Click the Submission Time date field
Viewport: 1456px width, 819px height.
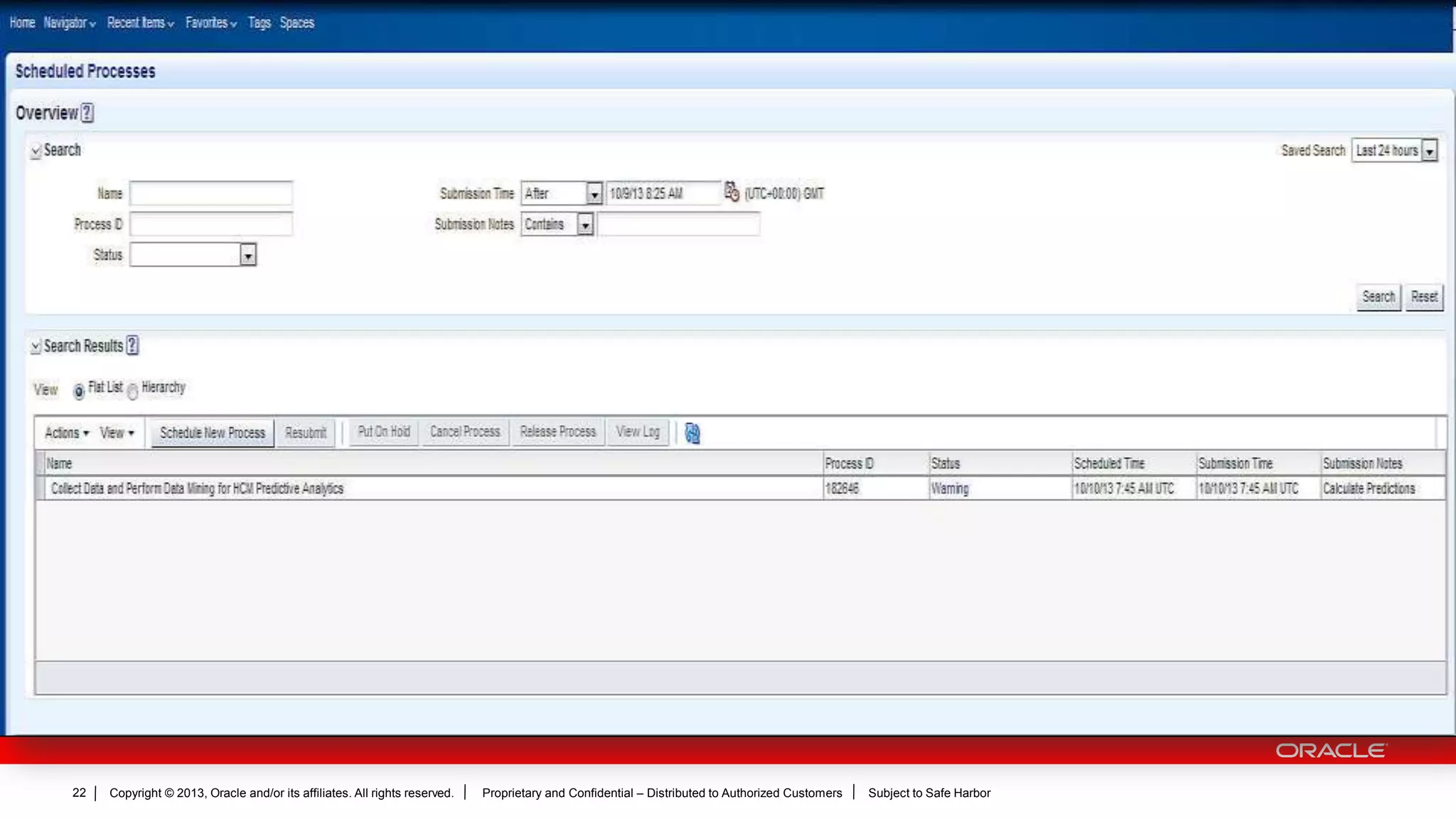[663, 193]
